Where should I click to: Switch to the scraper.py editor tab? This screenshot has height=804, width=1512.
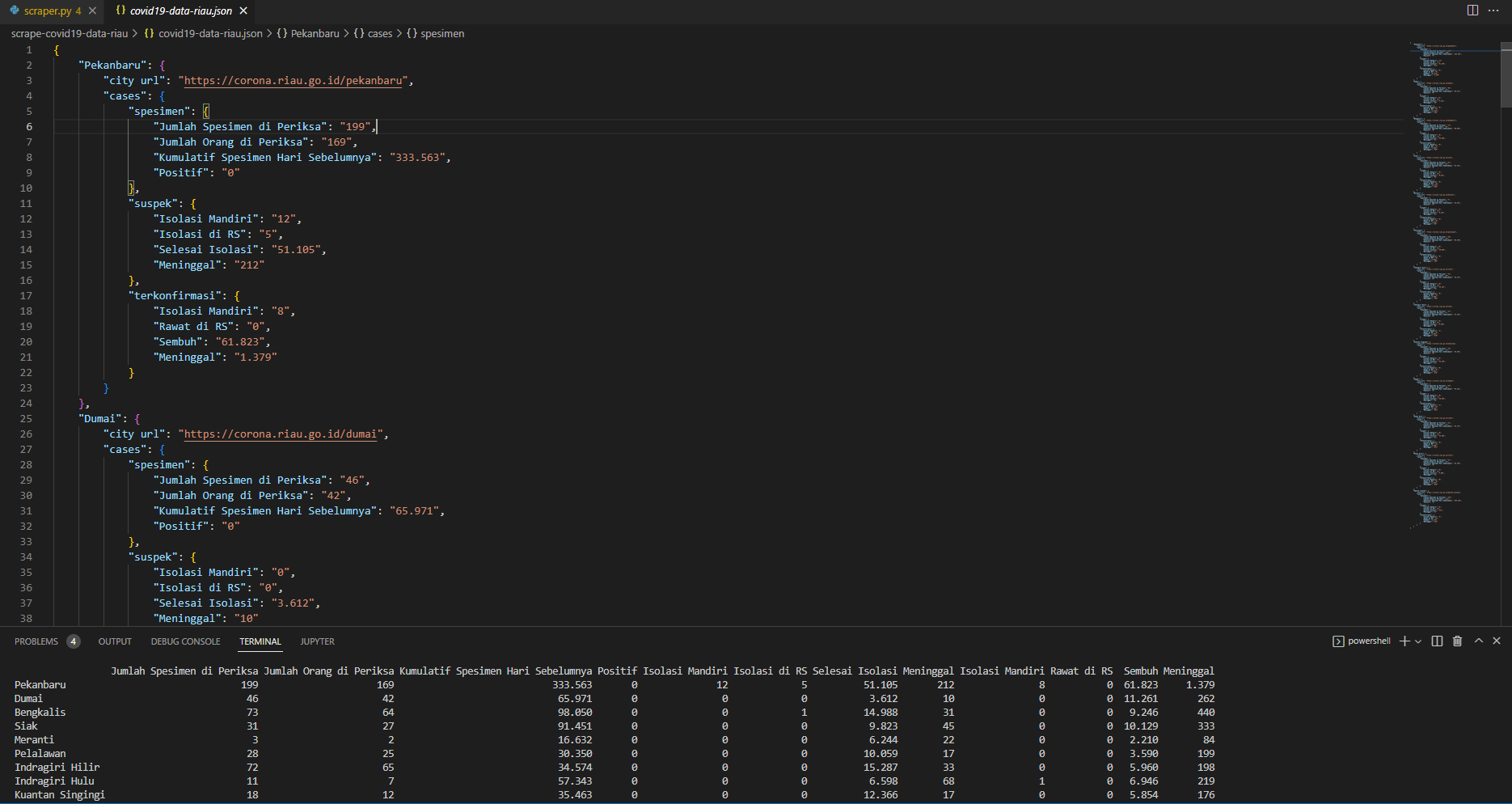coord(48,11)
